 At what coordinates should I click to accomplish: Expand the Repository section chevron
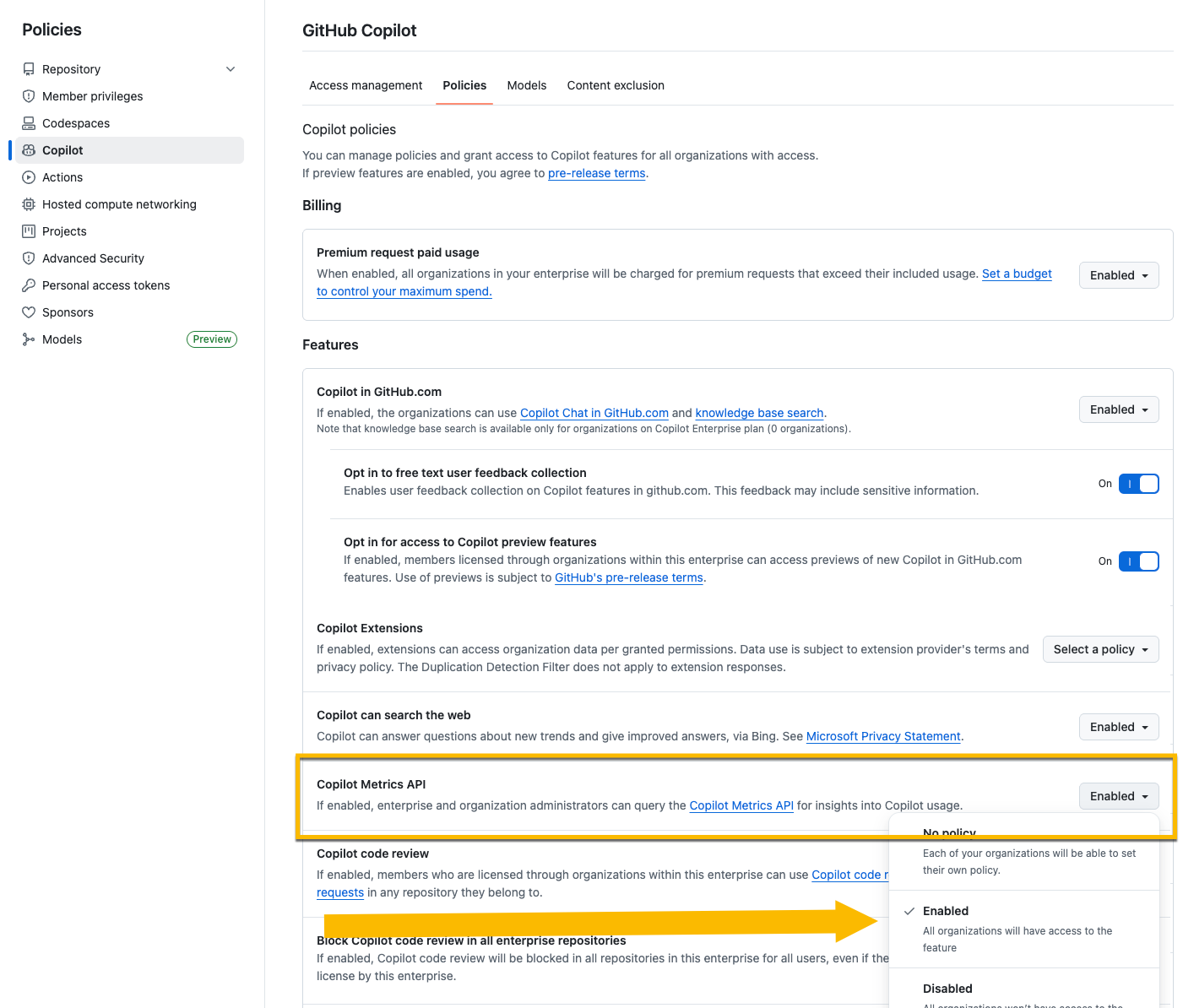[231, 69]
